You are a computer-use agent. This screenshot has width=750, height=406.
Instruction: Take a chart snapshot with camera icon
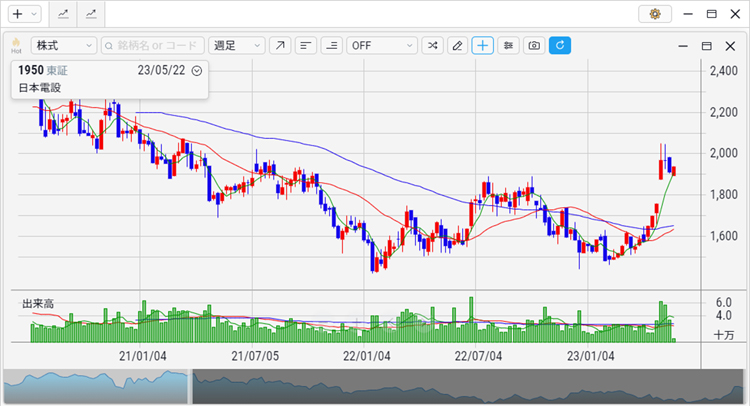[x=534, y=46]
